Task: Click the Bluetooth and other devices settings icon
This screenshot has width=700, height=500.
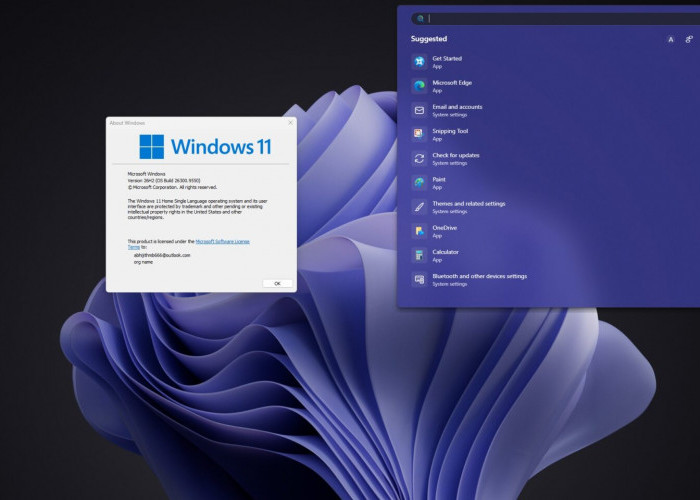Action: 419,279
